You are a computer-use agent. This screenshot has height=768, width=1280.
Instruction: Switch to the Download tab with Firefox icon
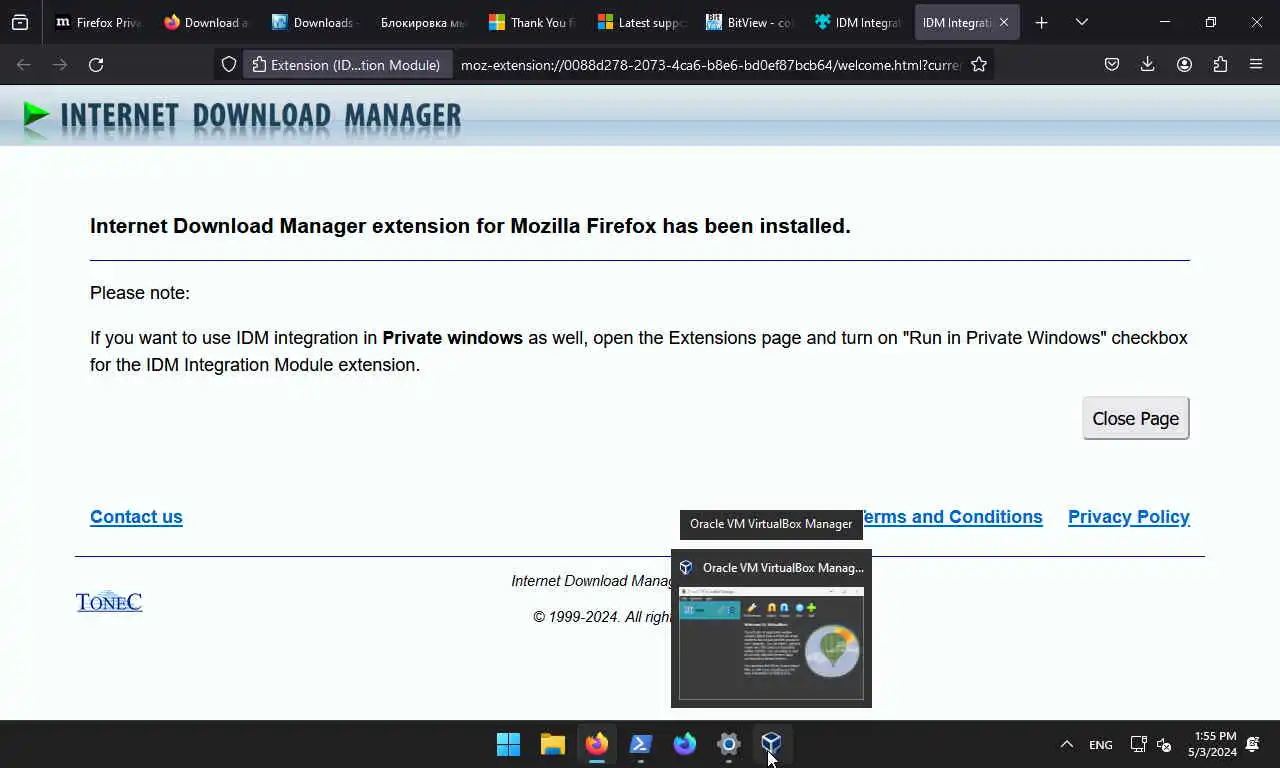pos(206,22)
